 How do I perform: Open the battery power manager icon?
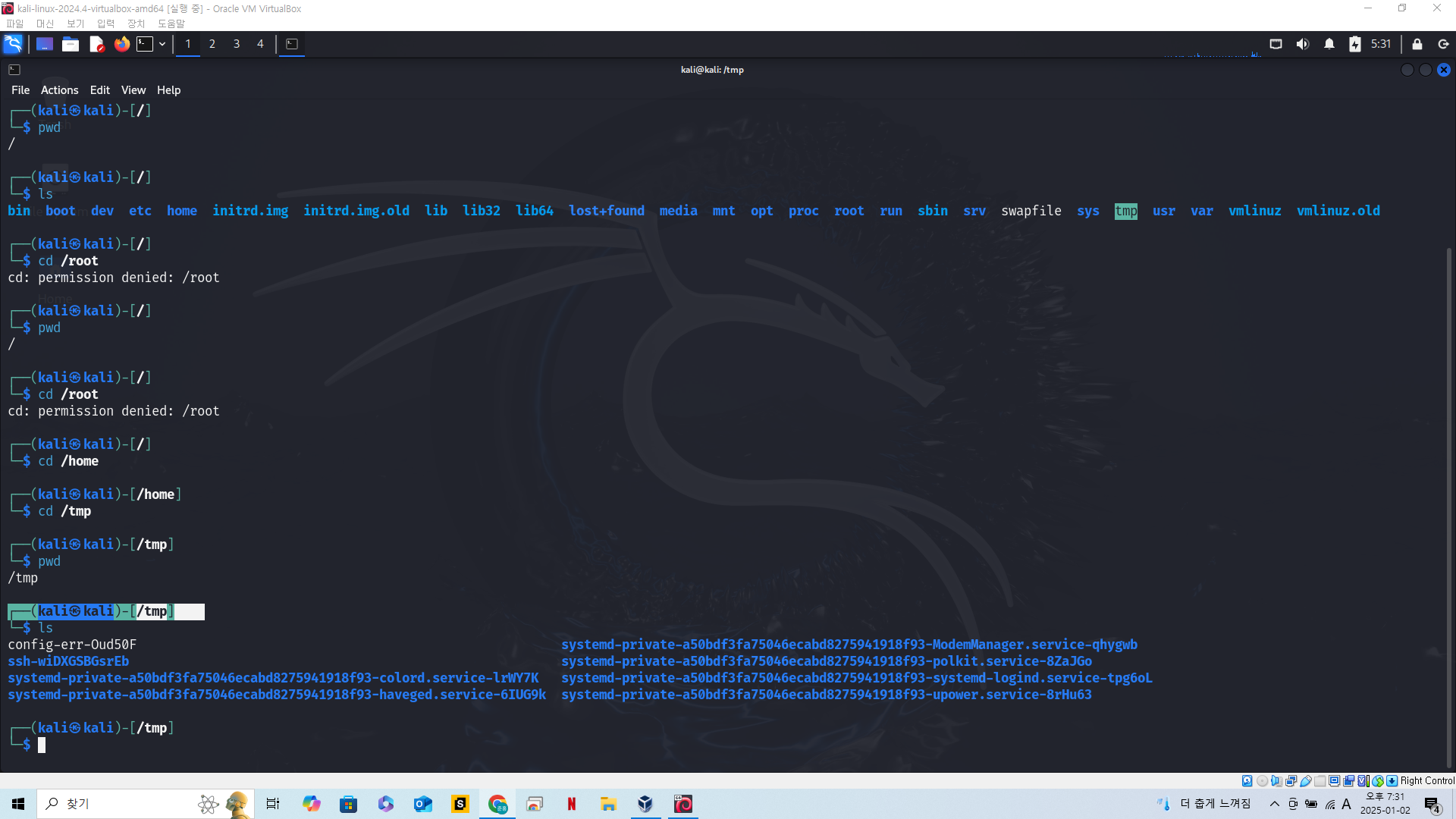point(1354,44)
